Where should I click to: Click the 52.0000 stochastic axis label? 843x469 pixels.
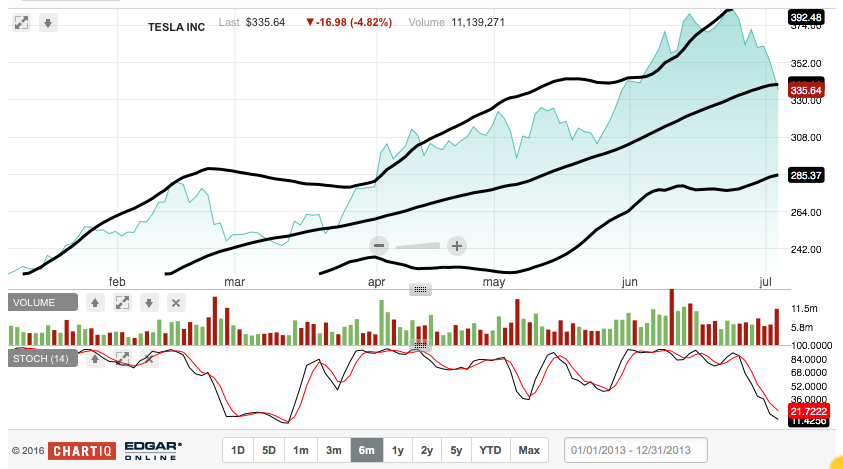click(809, 387)
